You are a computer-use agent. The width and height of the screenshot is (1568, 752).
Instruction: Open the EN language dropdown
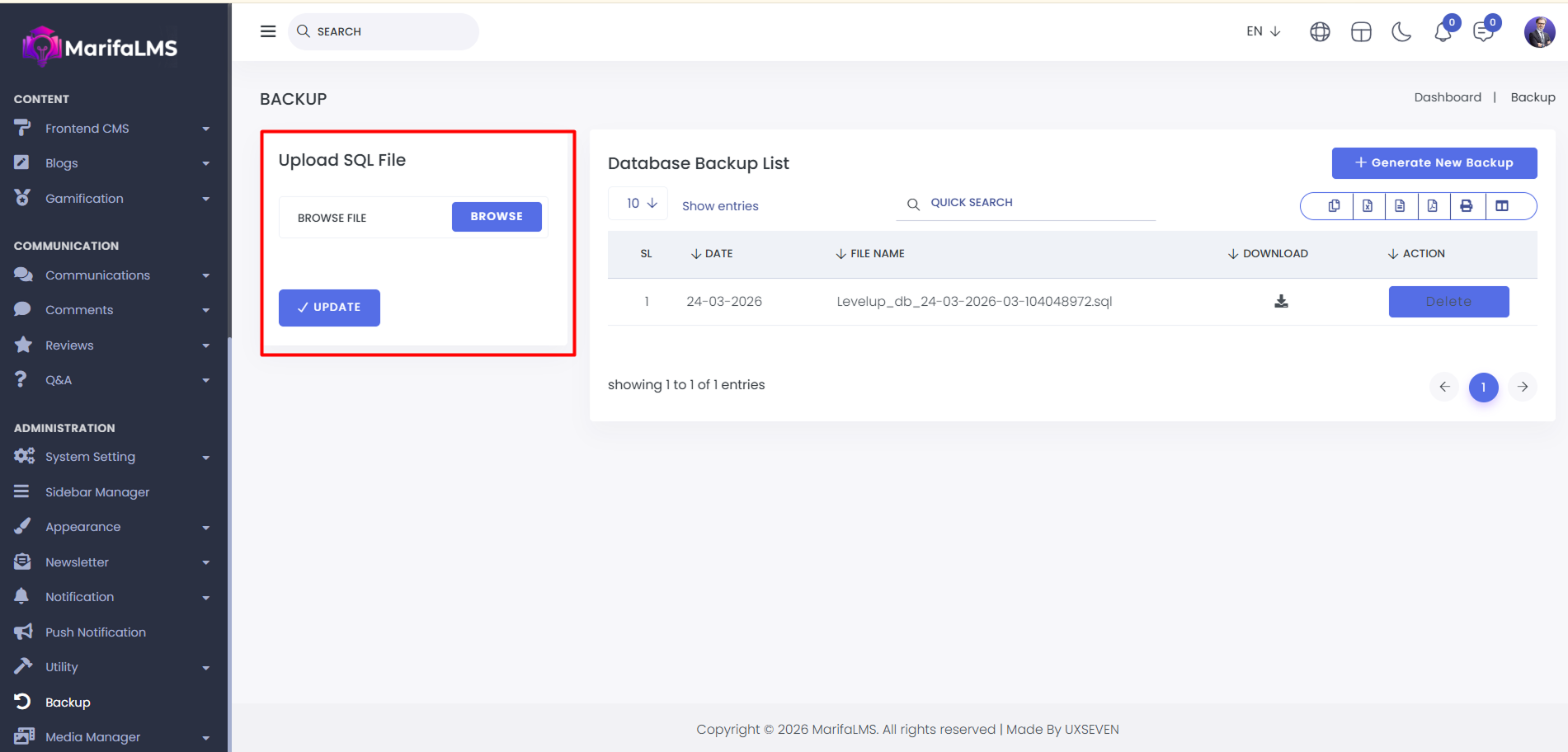point(1263,31)
